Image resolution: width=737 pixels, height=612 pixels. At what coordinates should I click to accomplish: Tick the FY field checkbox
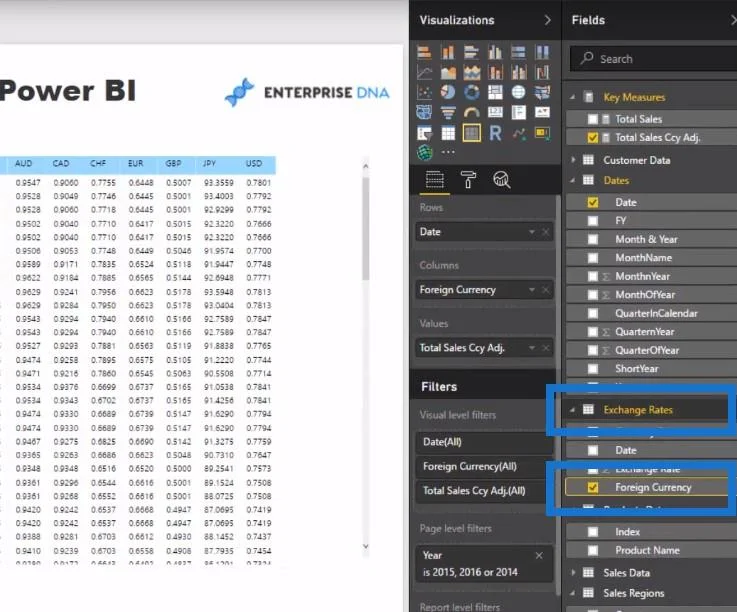pyautogui.click(x=593, y=220)
